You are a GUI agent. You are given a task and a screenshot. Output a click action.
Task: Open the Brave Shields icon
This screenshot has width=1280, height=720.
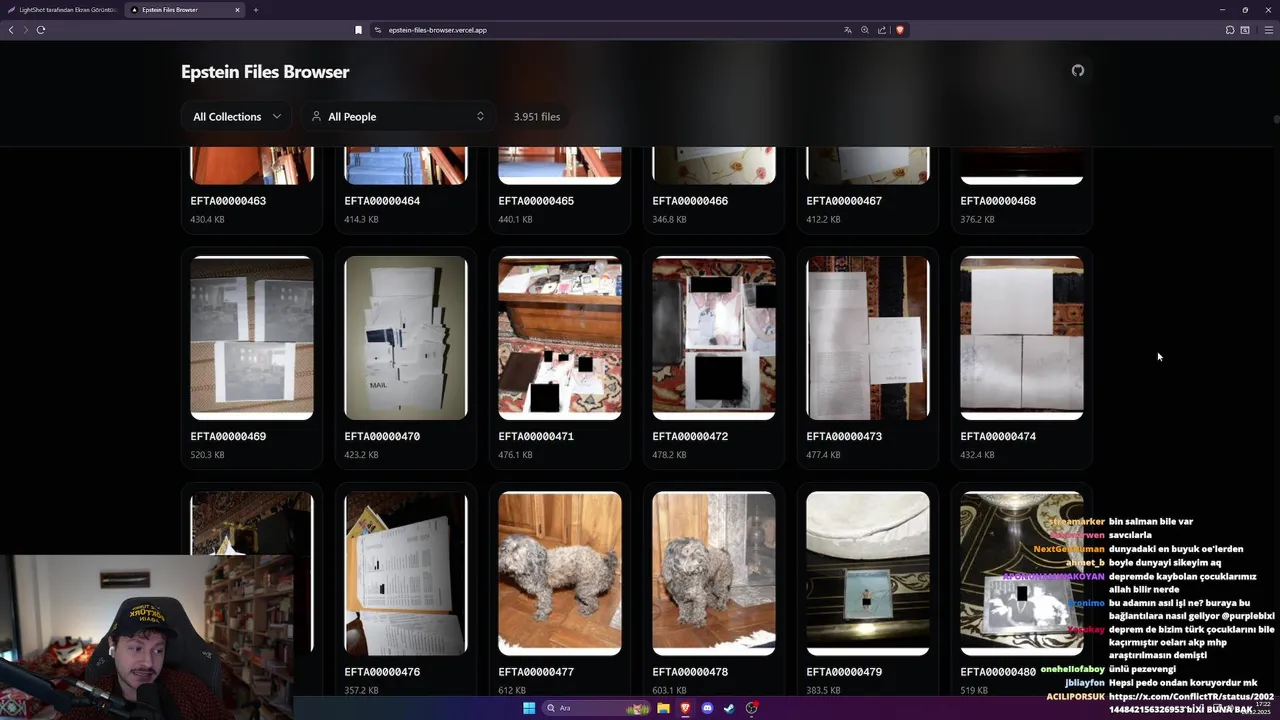click(x=899, y=30)
